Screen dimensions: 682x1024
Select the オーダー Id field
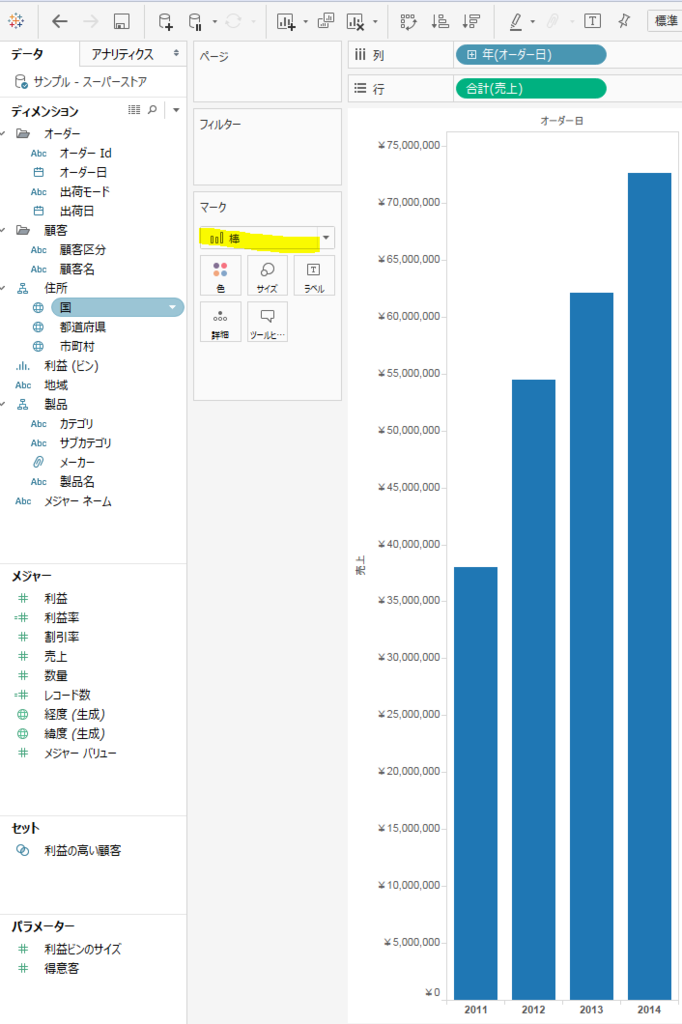pos(86,153)
